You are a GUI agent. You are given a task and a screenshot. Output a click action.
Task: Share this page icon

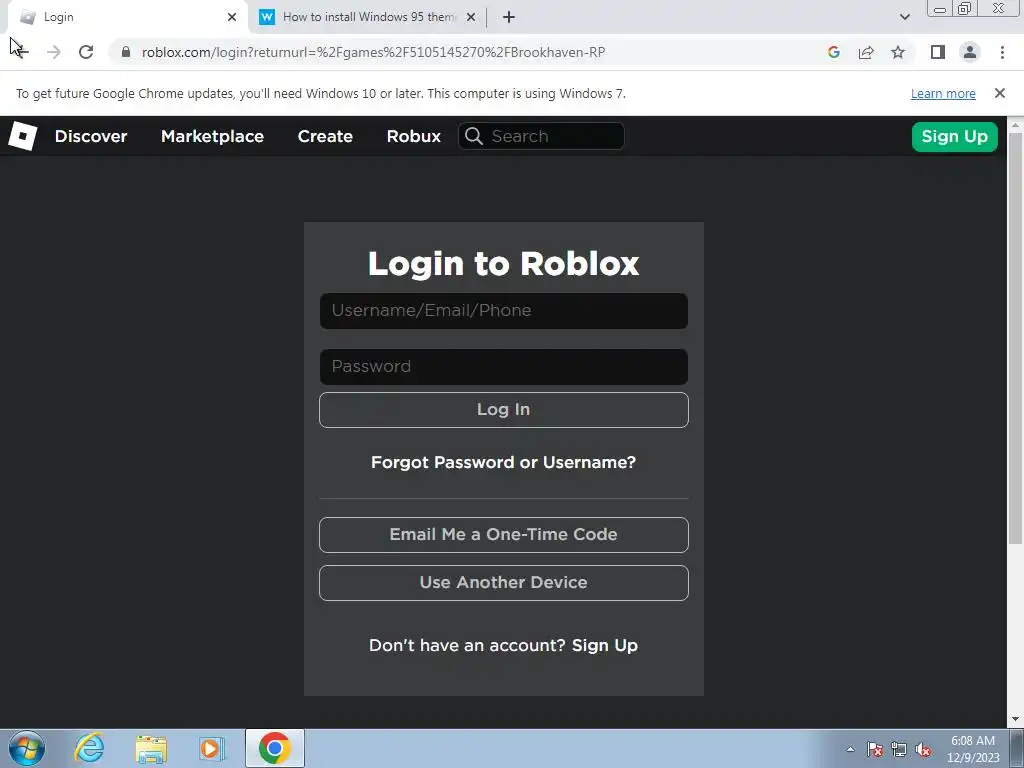tap(866, 52)
